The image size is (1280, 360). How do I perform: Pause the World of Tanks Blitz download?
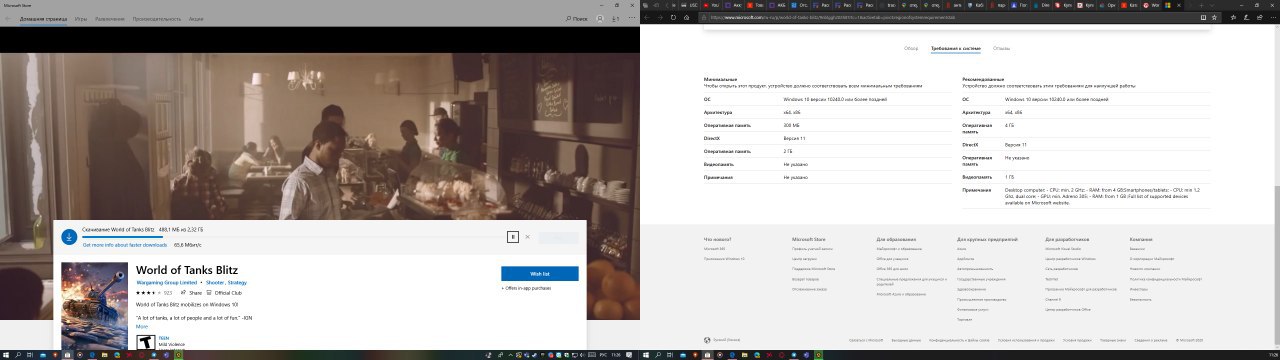(x=512, y=237)
